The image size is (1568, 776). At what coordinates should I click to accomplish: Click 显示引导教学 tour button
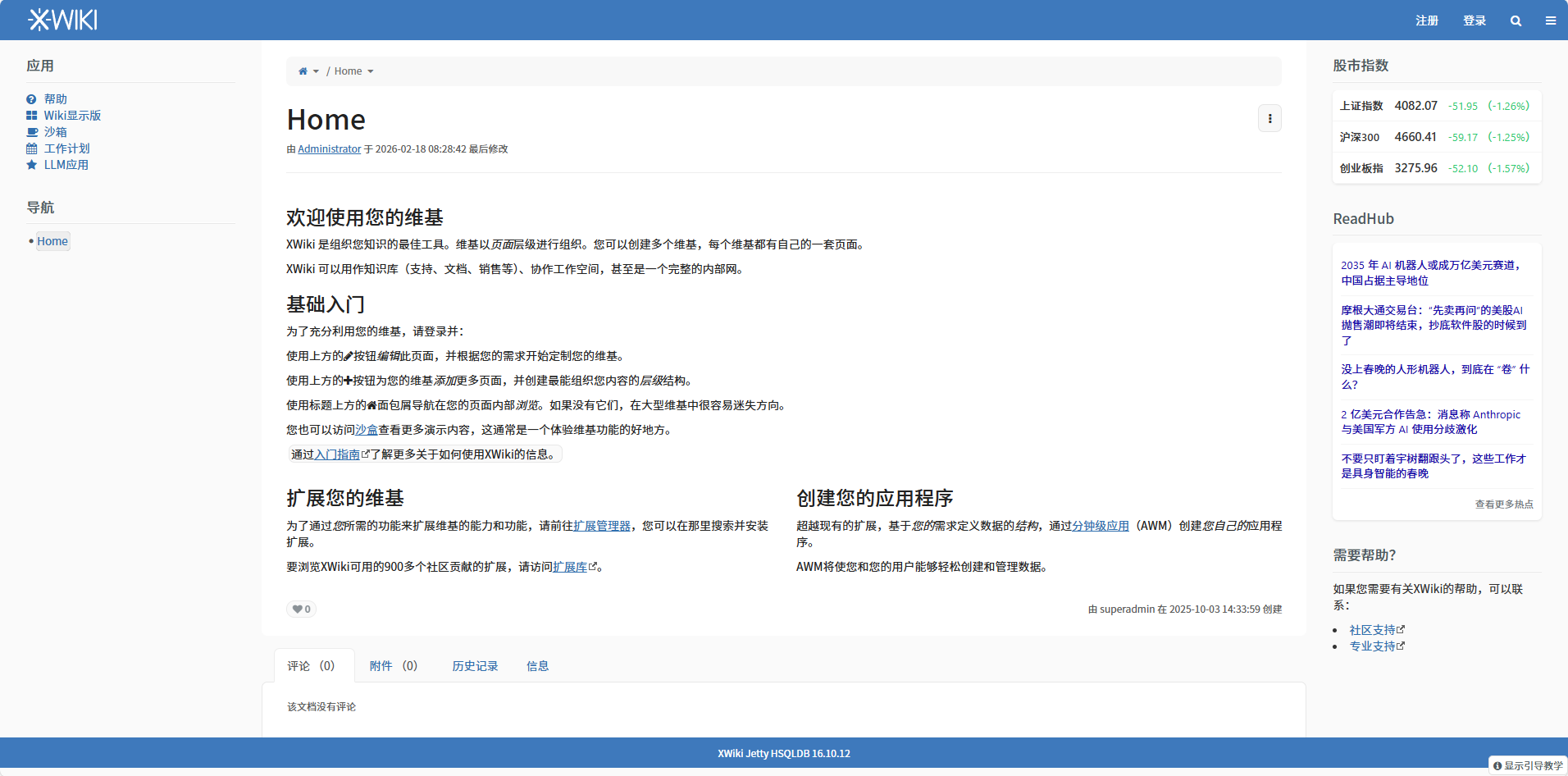click(1528, 765)
